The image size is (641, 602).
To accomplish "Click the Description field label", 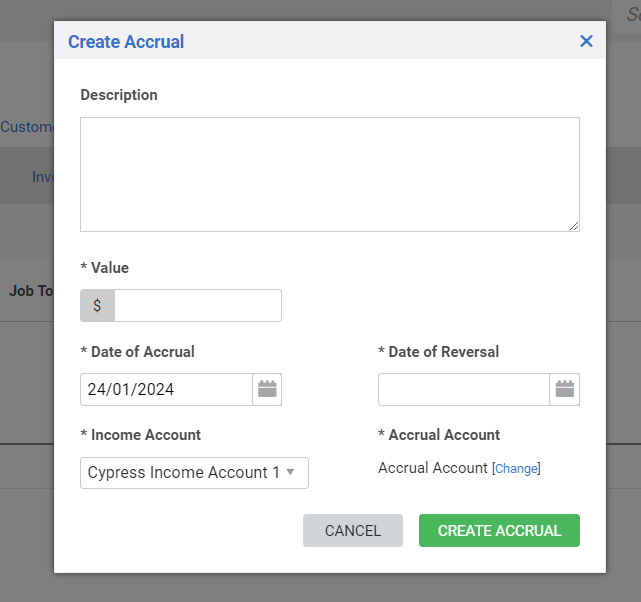I will pos(119,95).
